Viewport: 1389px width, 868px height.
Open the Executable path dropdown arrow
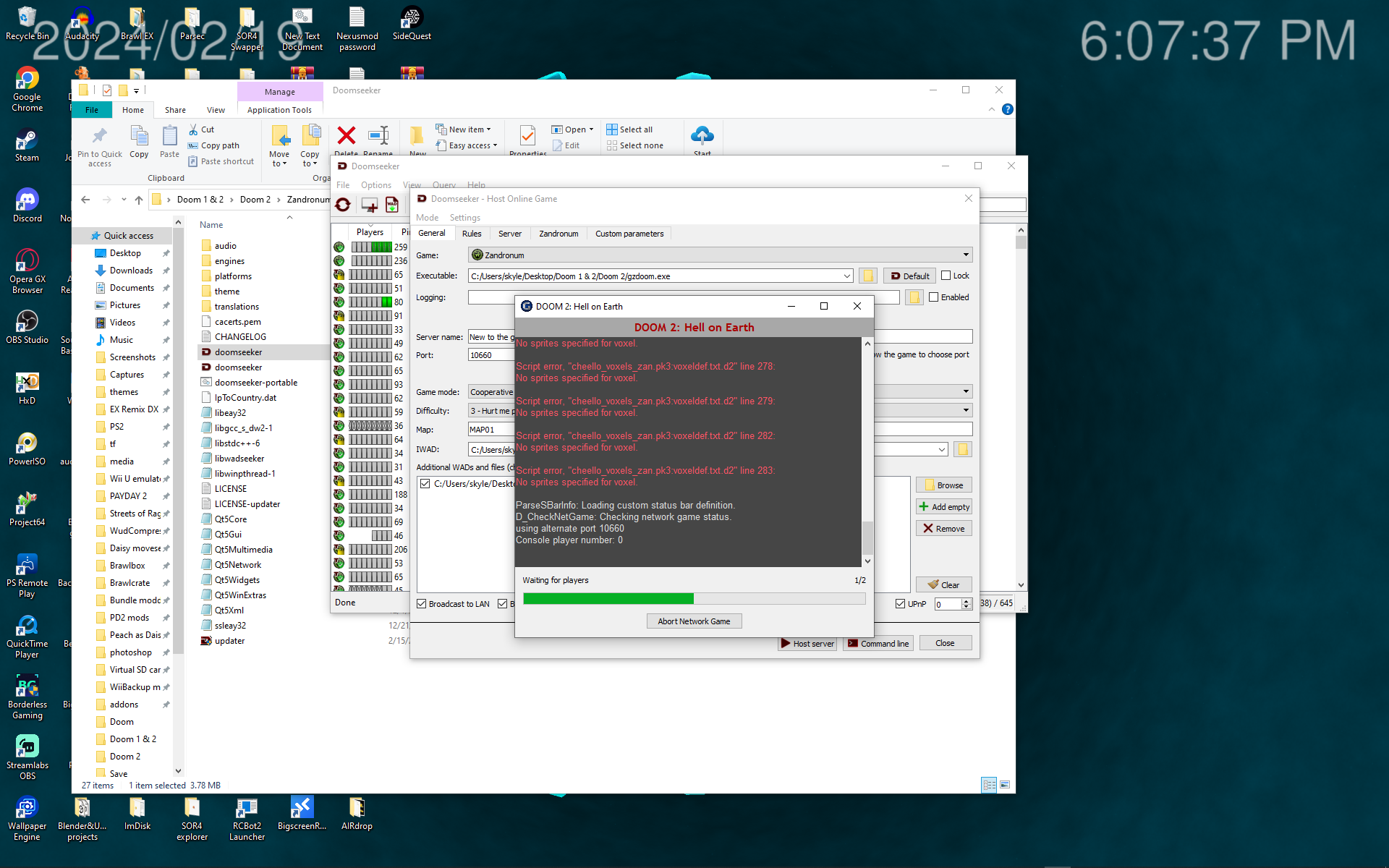pos(847,276)
